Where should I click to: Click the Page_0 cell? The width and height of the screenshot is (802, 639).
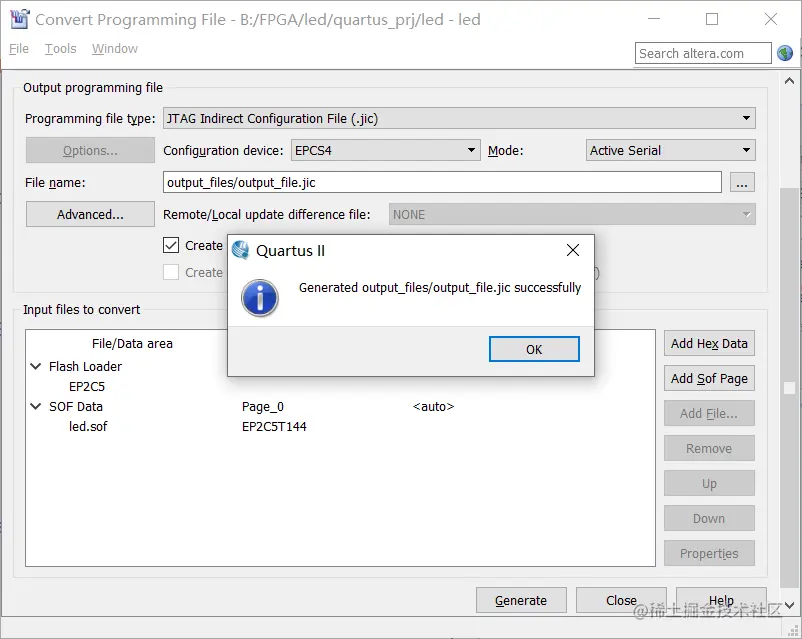[262, 406]
